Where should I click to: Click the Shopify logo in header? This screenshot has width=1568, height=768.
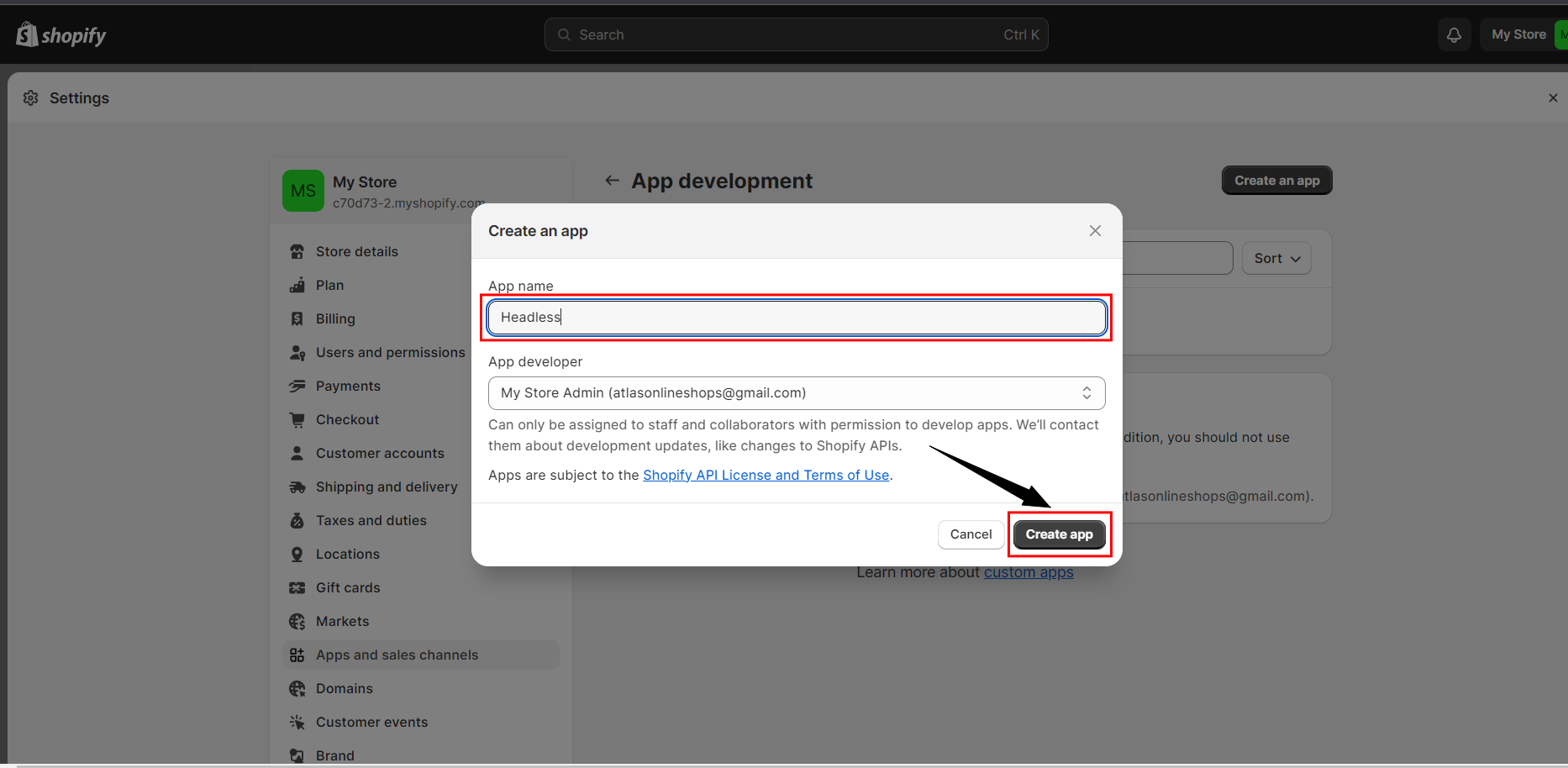click(61, 35)
